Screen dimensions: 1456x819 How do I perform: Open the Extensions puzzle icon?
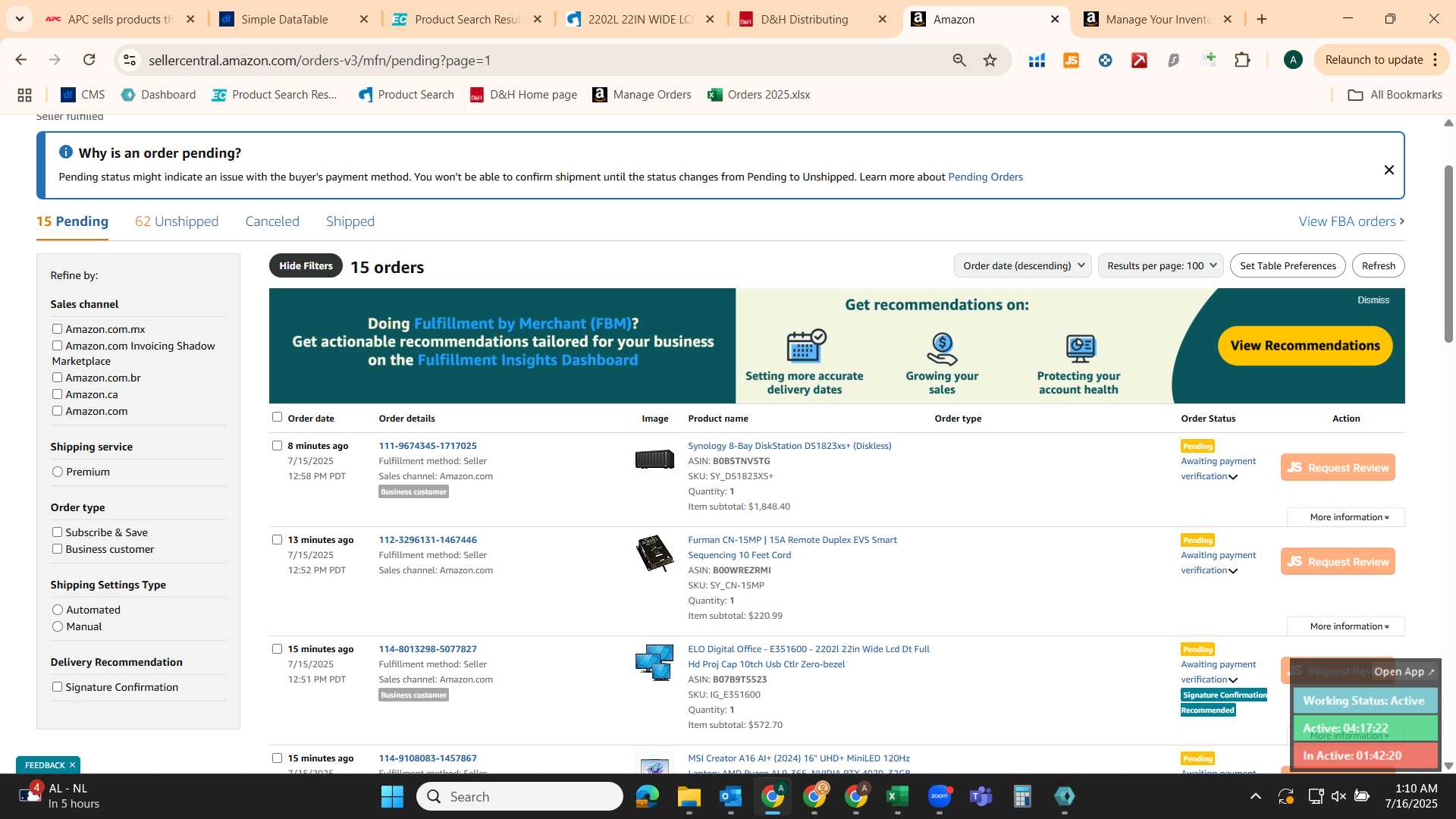1242,60
